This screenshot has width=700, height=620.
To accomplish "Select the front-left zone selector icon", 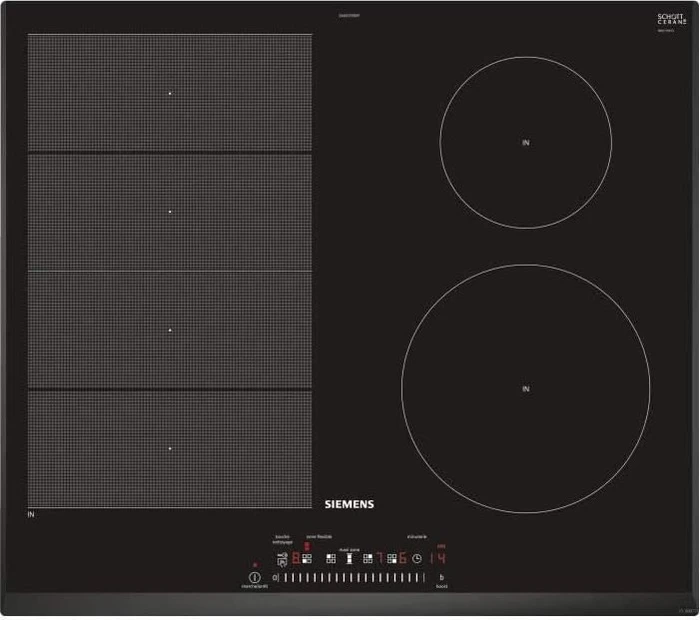I will point(307,558).
